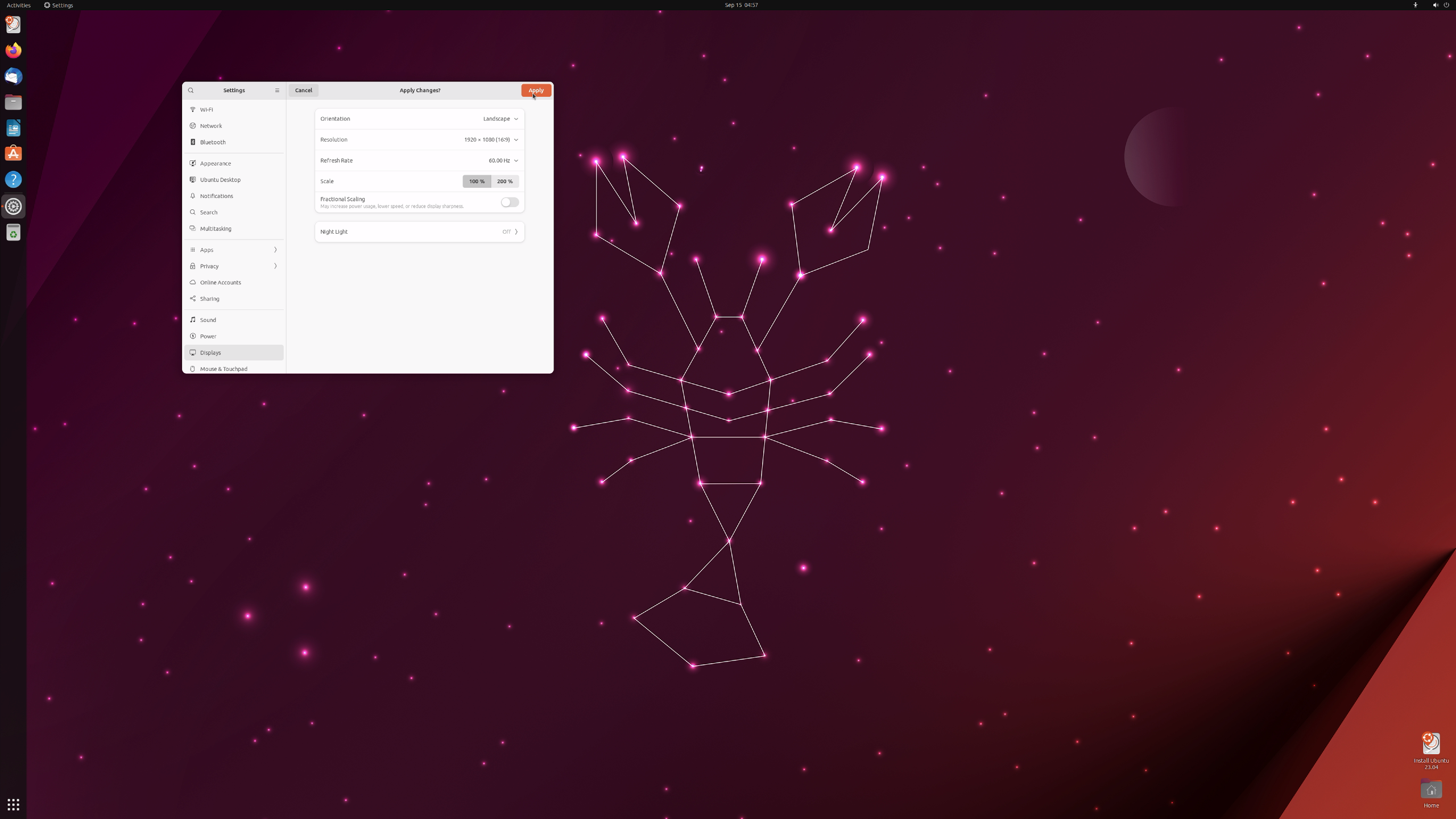Click the Settings gear in the dock
The height and width of the screenshot is (819, 1456).
click(x=13, y=206)
